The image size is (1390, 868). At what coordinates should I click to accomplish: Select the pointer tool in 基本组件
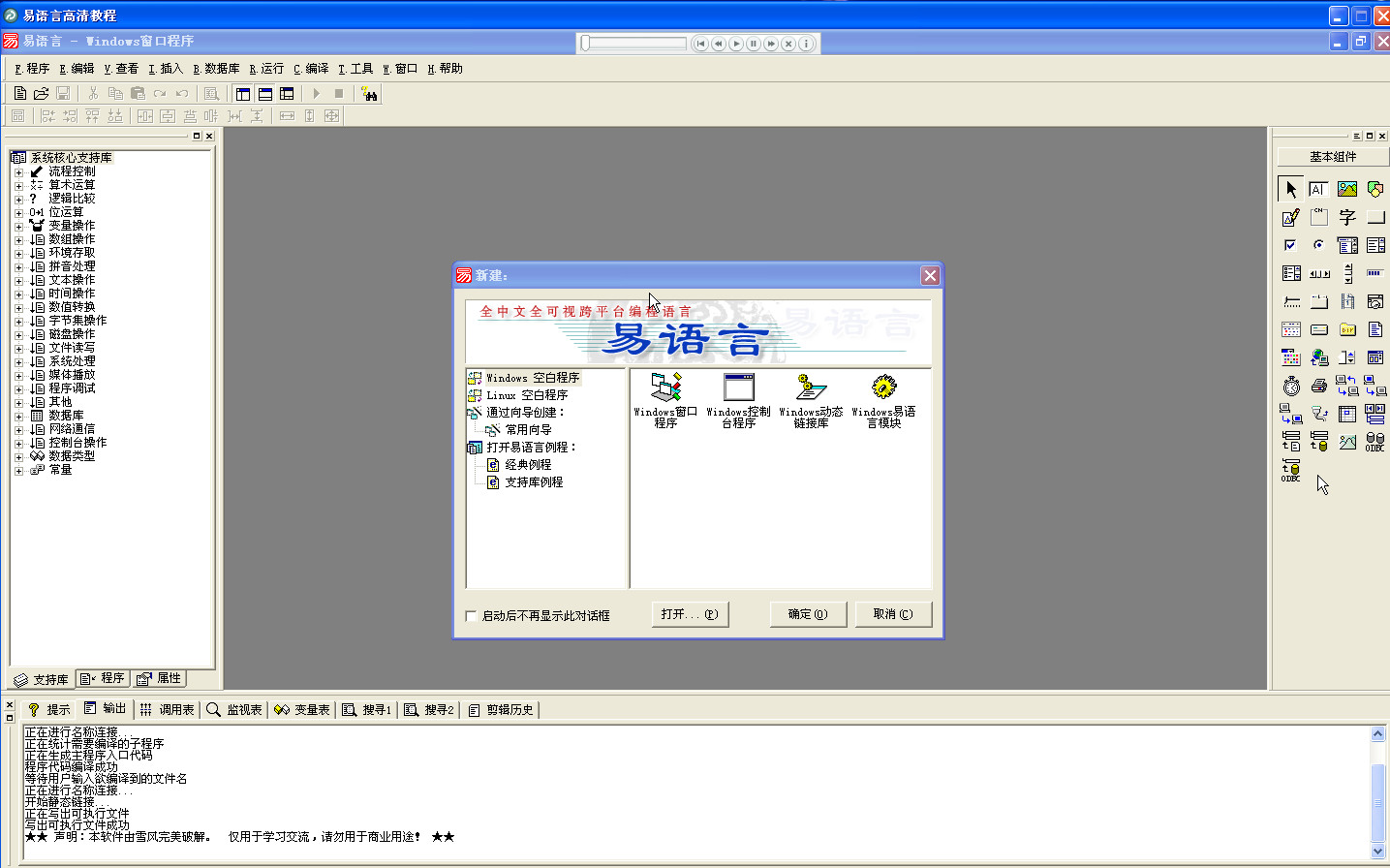click(1290, 189)
